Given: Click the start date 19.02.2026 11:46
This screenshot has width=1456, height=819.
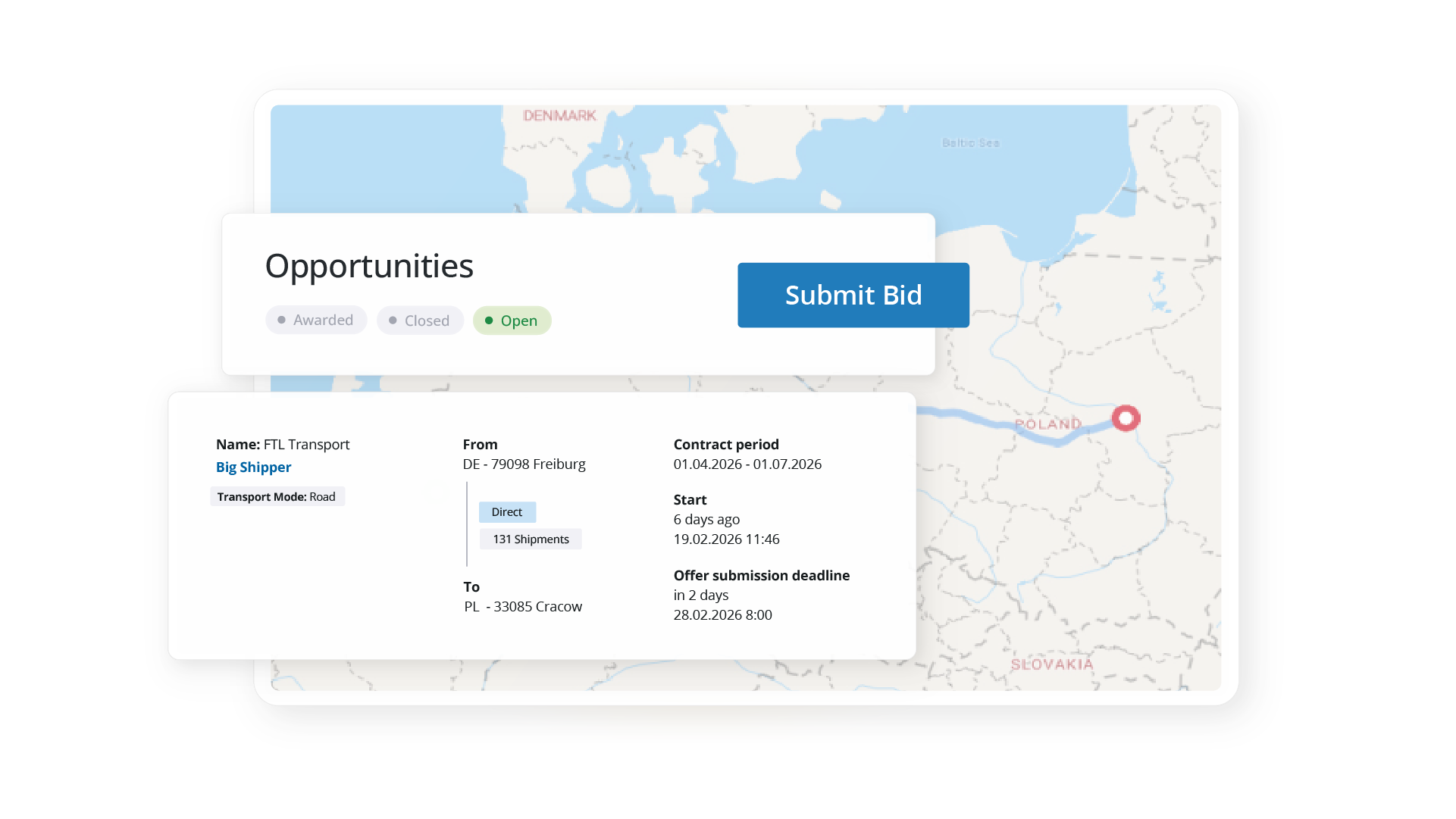Looking at the screenshot, I should [726, 539].
